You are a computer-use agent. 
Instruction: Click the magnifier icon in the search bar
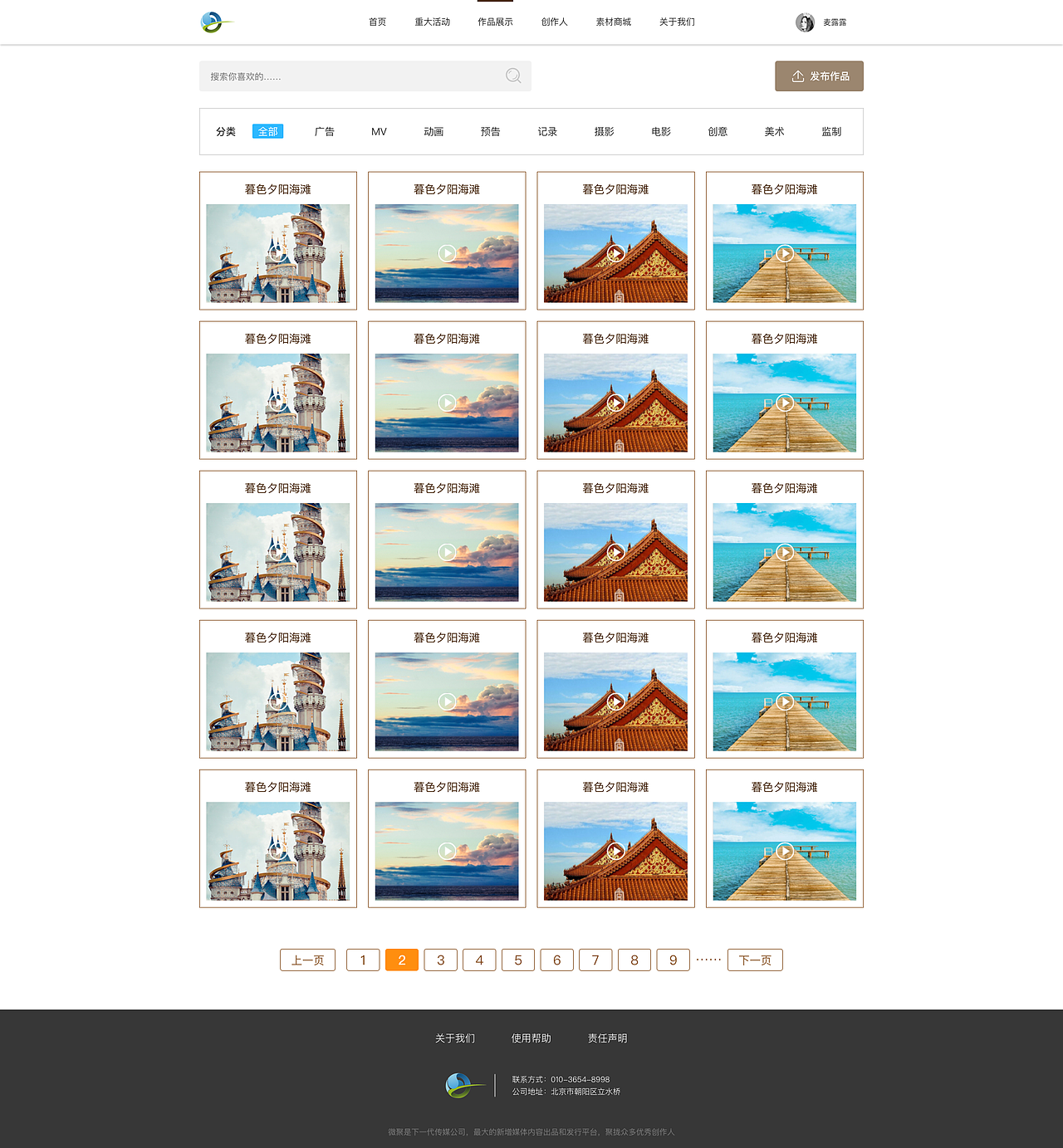click(513, 76)
